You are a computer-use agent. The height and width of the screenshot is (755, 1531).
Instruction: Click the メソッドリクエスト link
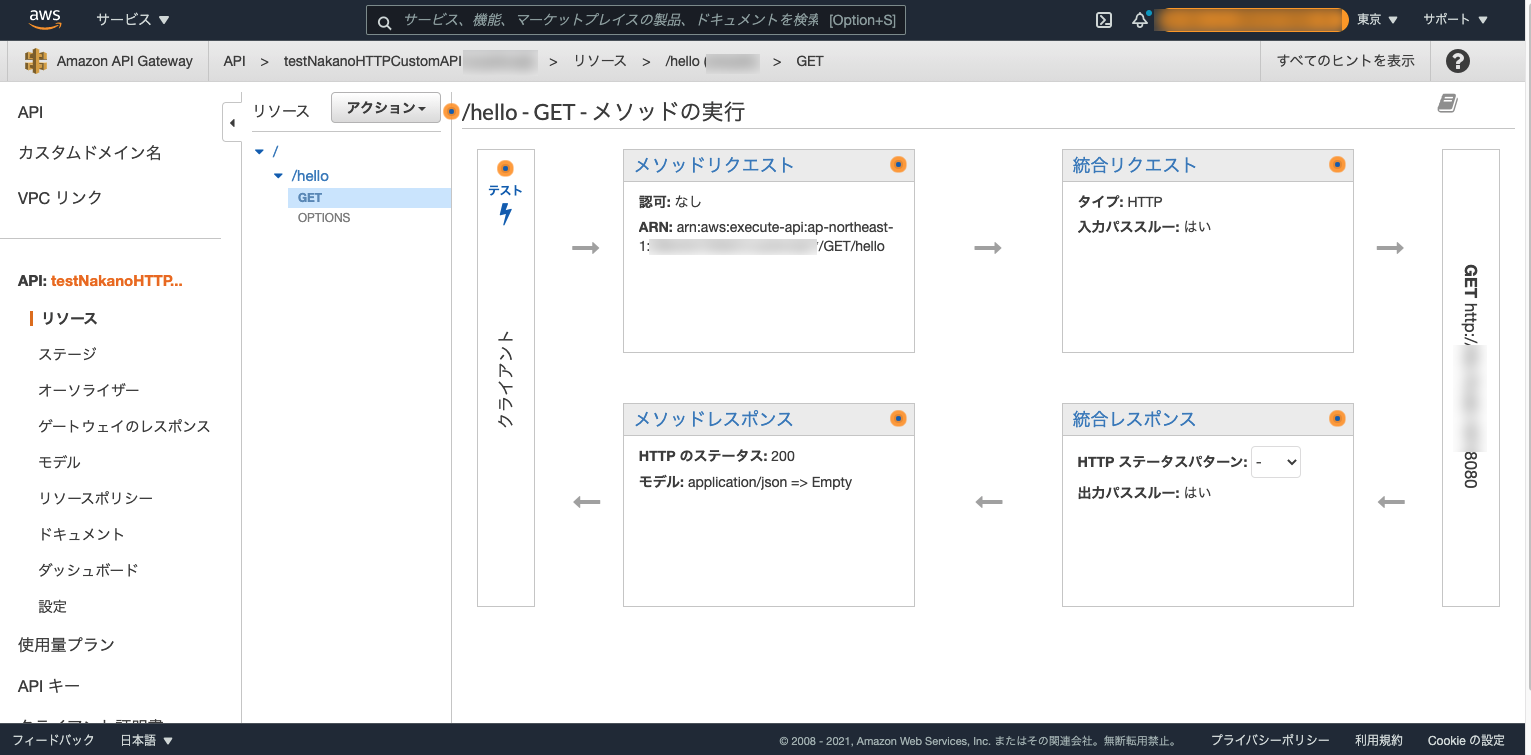click(x=714, y=165)
